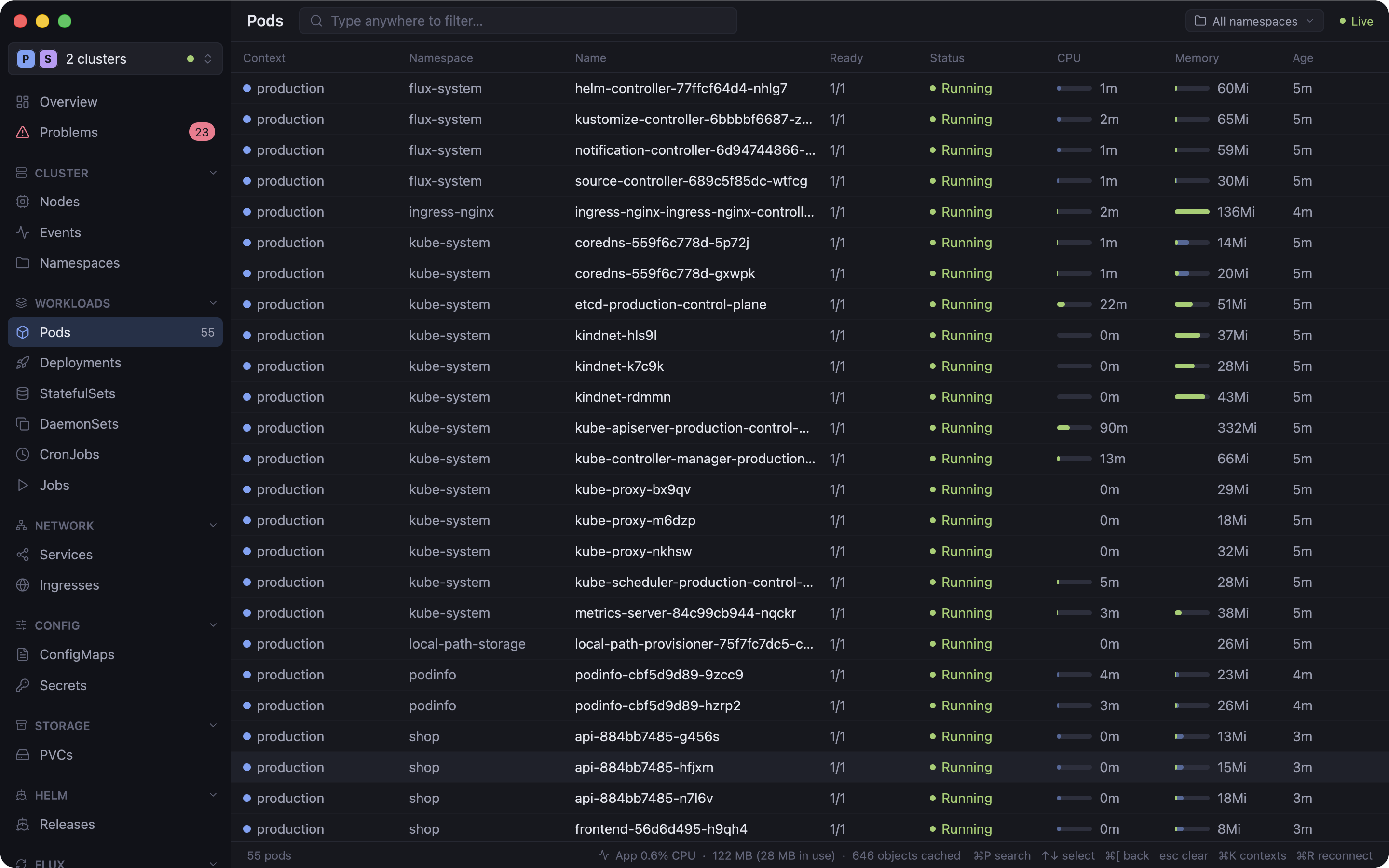Collapse the HELM section chevron
The width and height of the screenshot is (1389, 868).
tap(213, 795)
